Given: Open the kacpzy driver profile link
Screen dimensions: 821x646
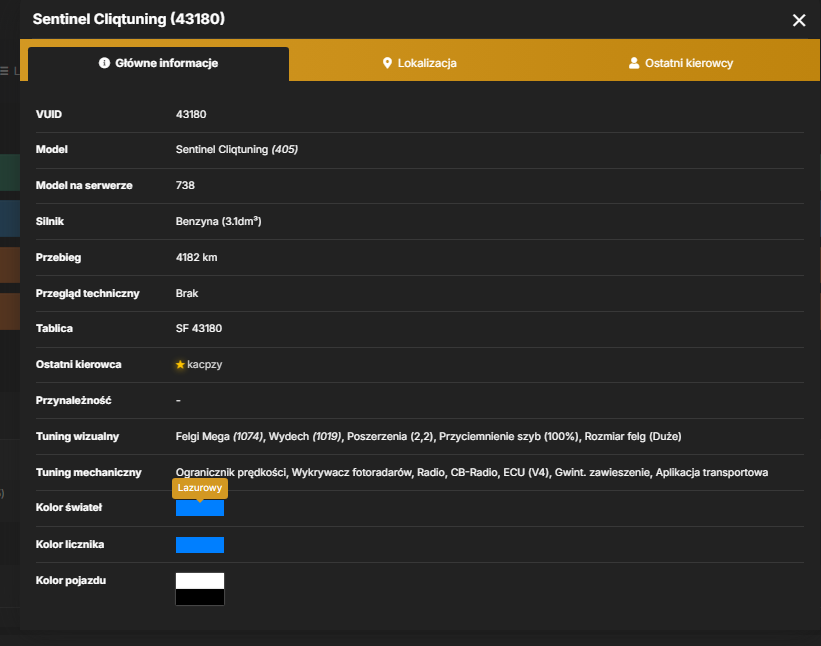Looking at the screenshot, I should coord(204,364).
